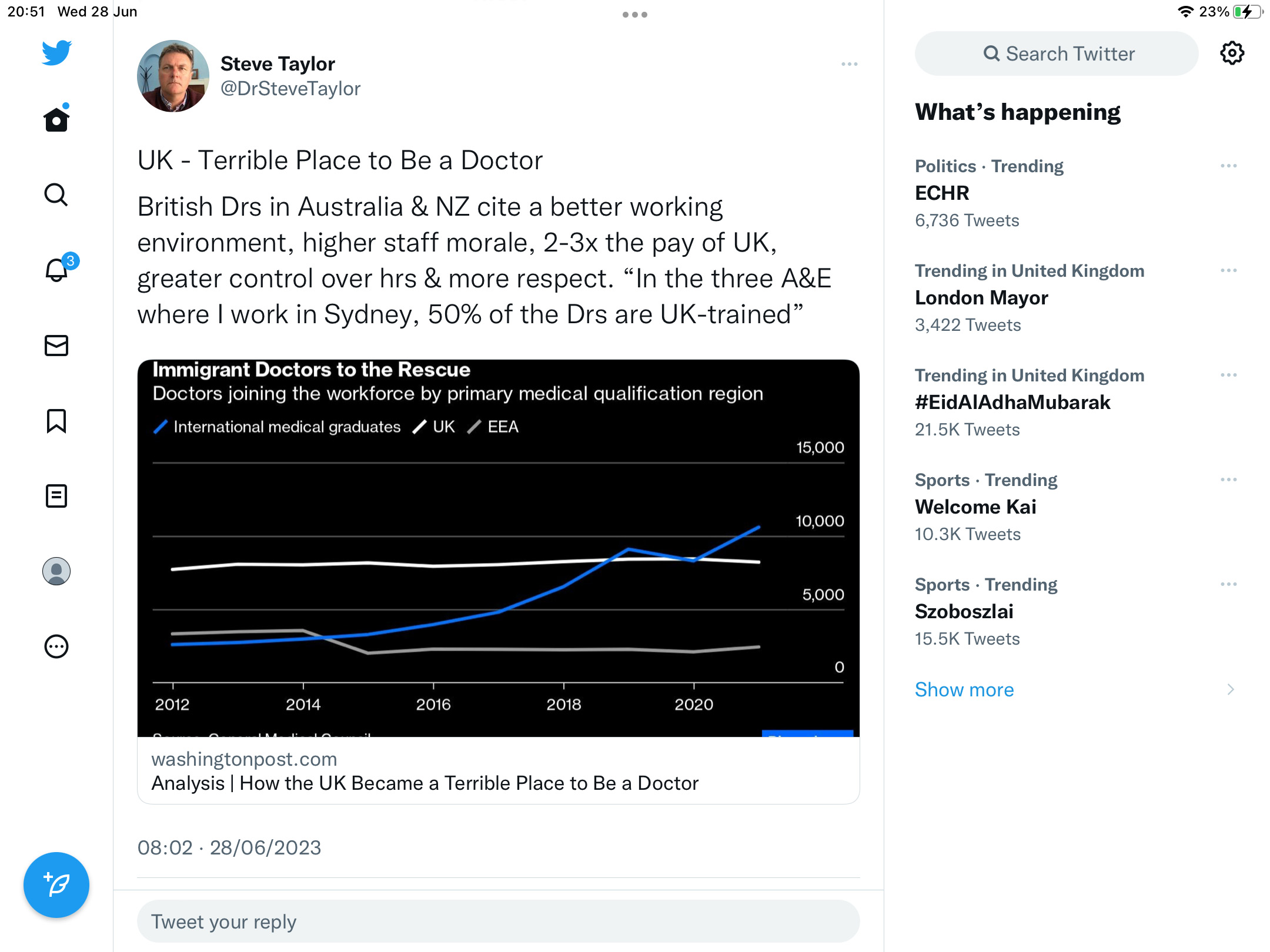Select the #EidAlAdhaMubarak trending item
The height and width of the screenshot is (952, 1270).
click(x=1075, y=403)
